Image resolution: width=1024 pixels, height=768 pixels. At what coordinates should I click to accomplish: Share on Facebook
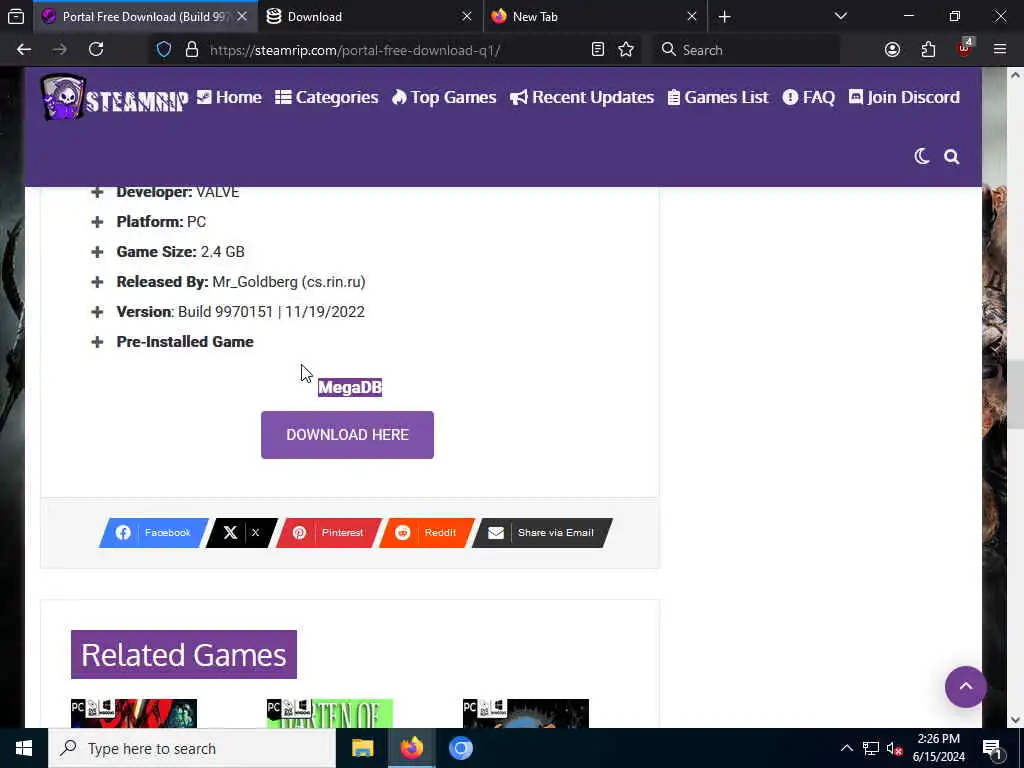coord(154,533)
